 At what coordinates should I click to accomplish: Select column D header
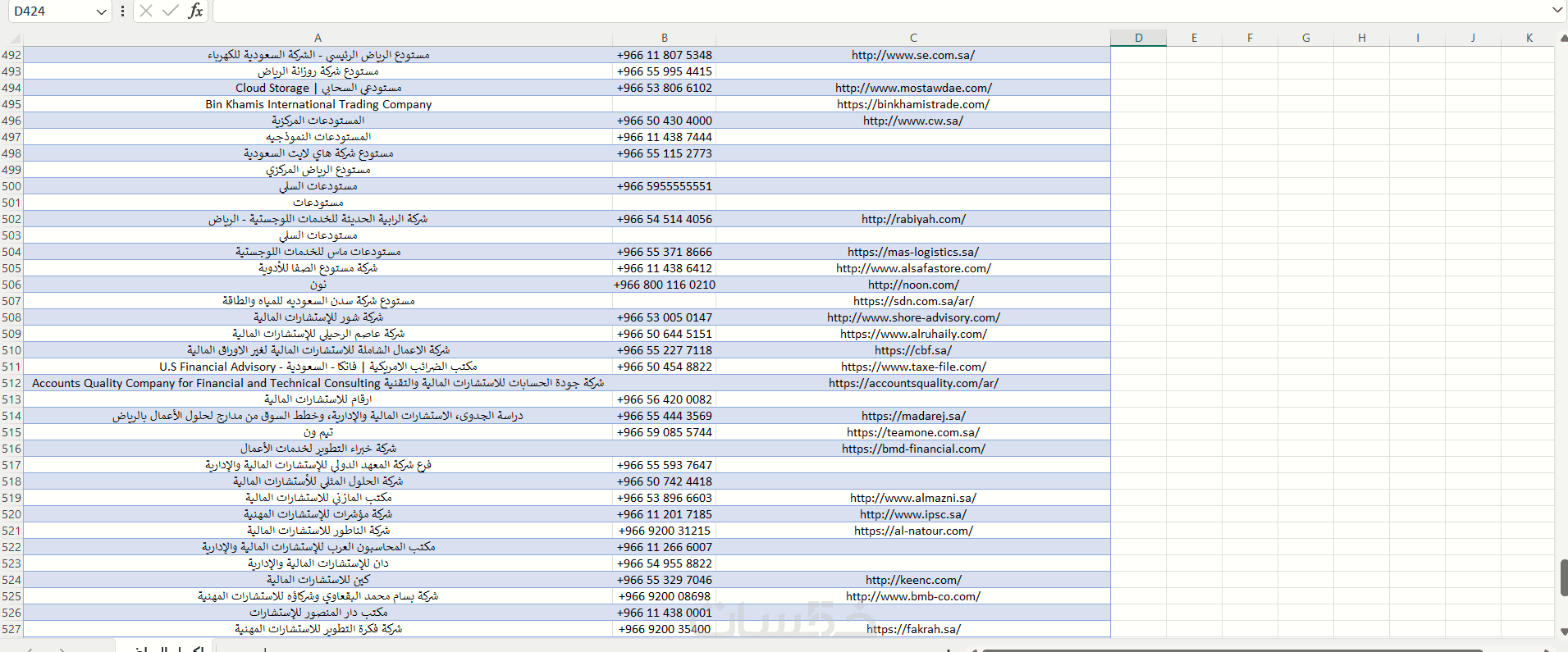point(1138,38)
